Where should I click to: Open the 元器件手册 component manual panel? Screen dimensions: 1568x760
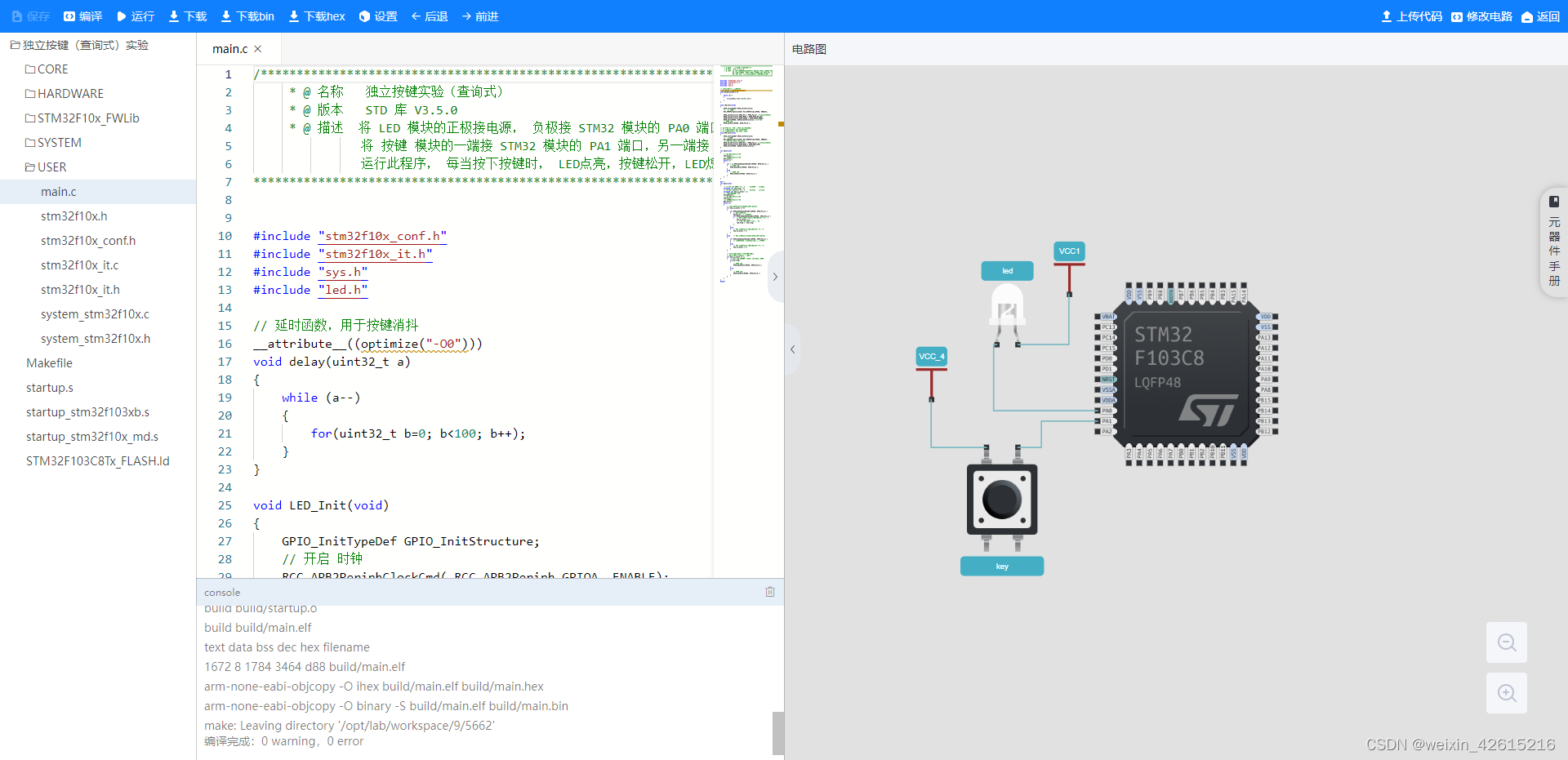[1553, 242]
